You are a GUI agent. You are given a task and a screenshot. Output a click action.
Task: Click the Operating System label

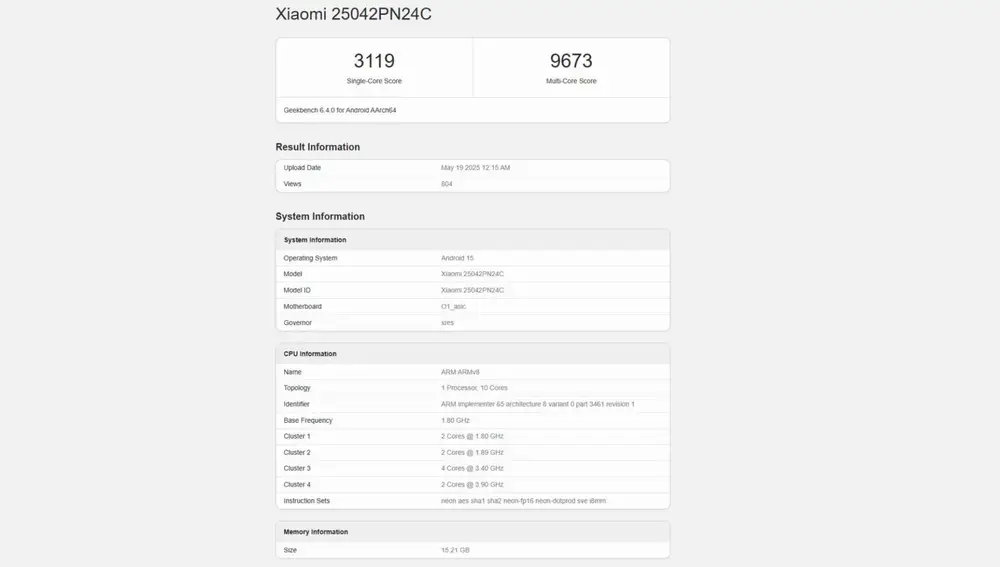click(311, 258)
